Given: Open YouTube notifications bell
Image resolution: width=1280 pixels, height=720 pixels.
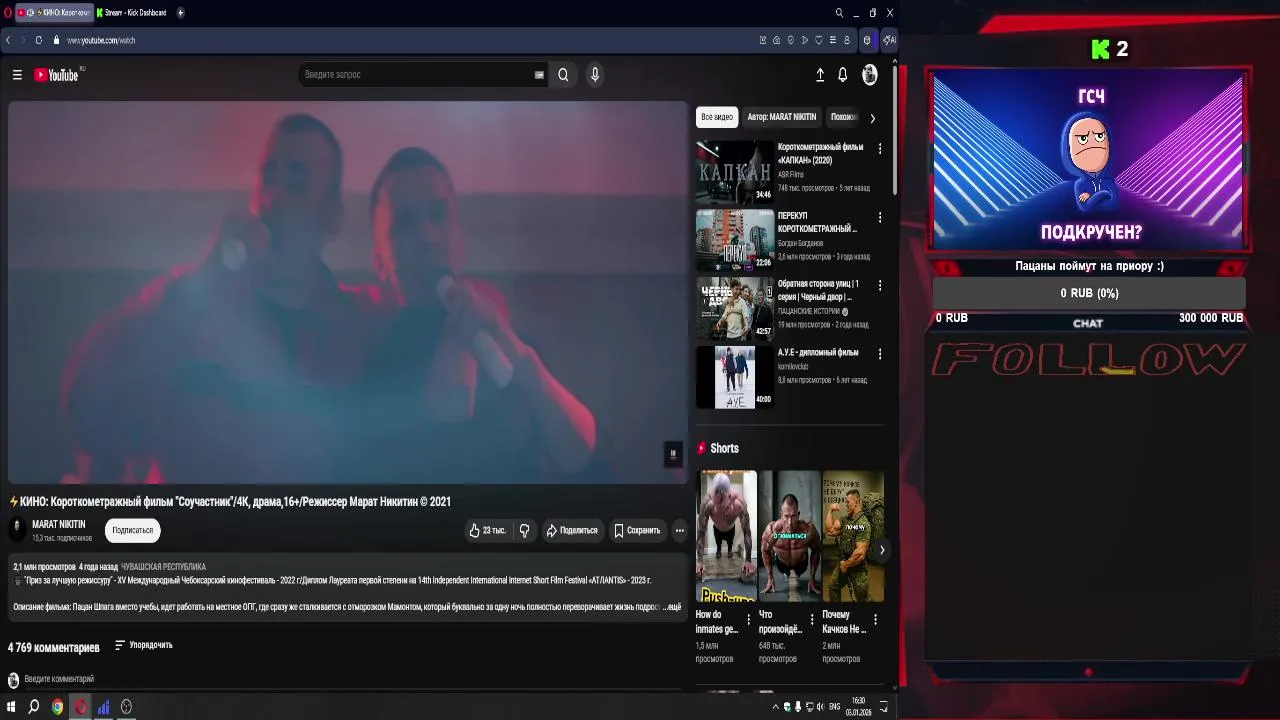Looking at the screenshot, I should [x=843, y=75].
